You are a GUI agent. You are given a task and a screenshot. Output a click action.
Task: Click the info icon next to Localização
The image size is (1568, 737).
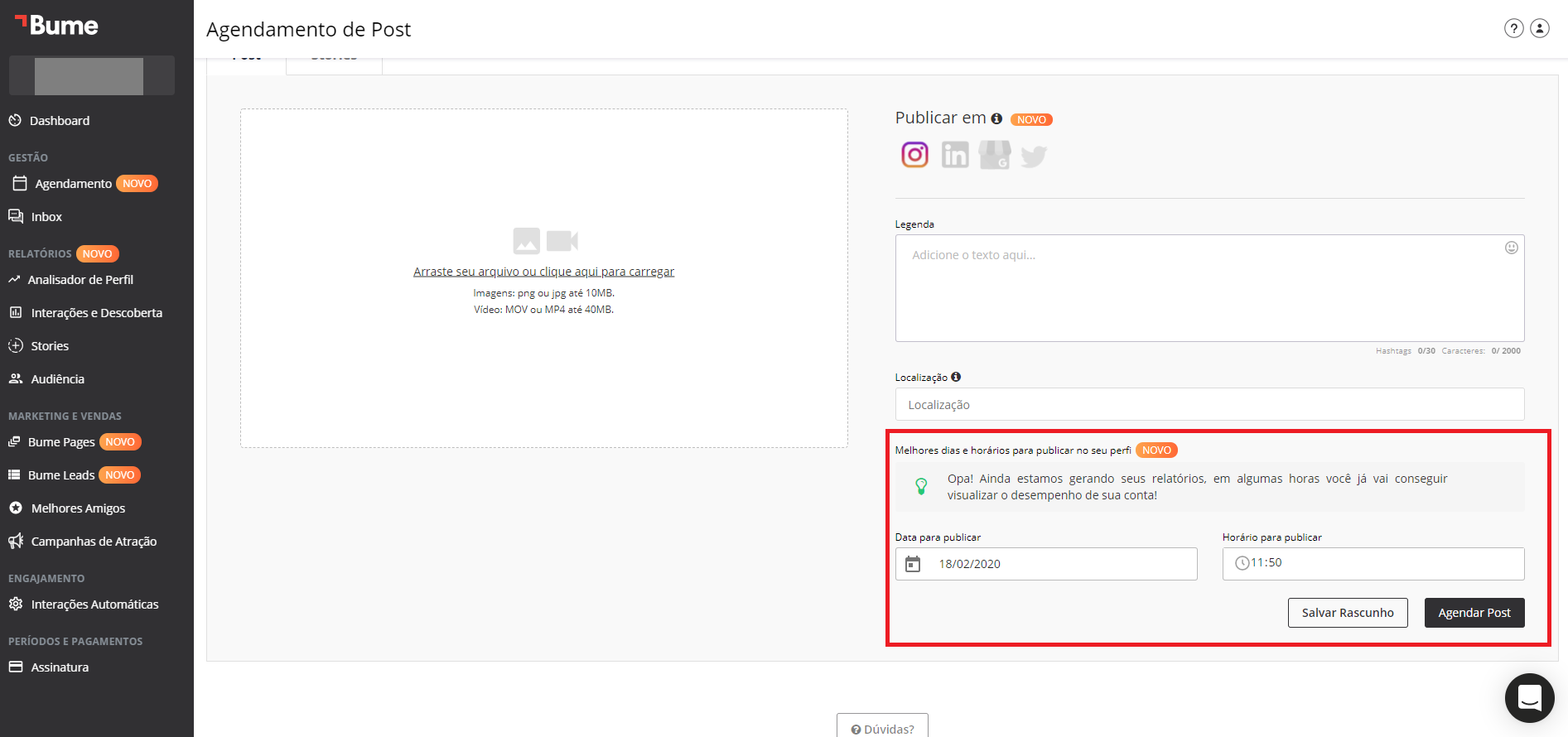pyautogui.click(x=956, y=377)
